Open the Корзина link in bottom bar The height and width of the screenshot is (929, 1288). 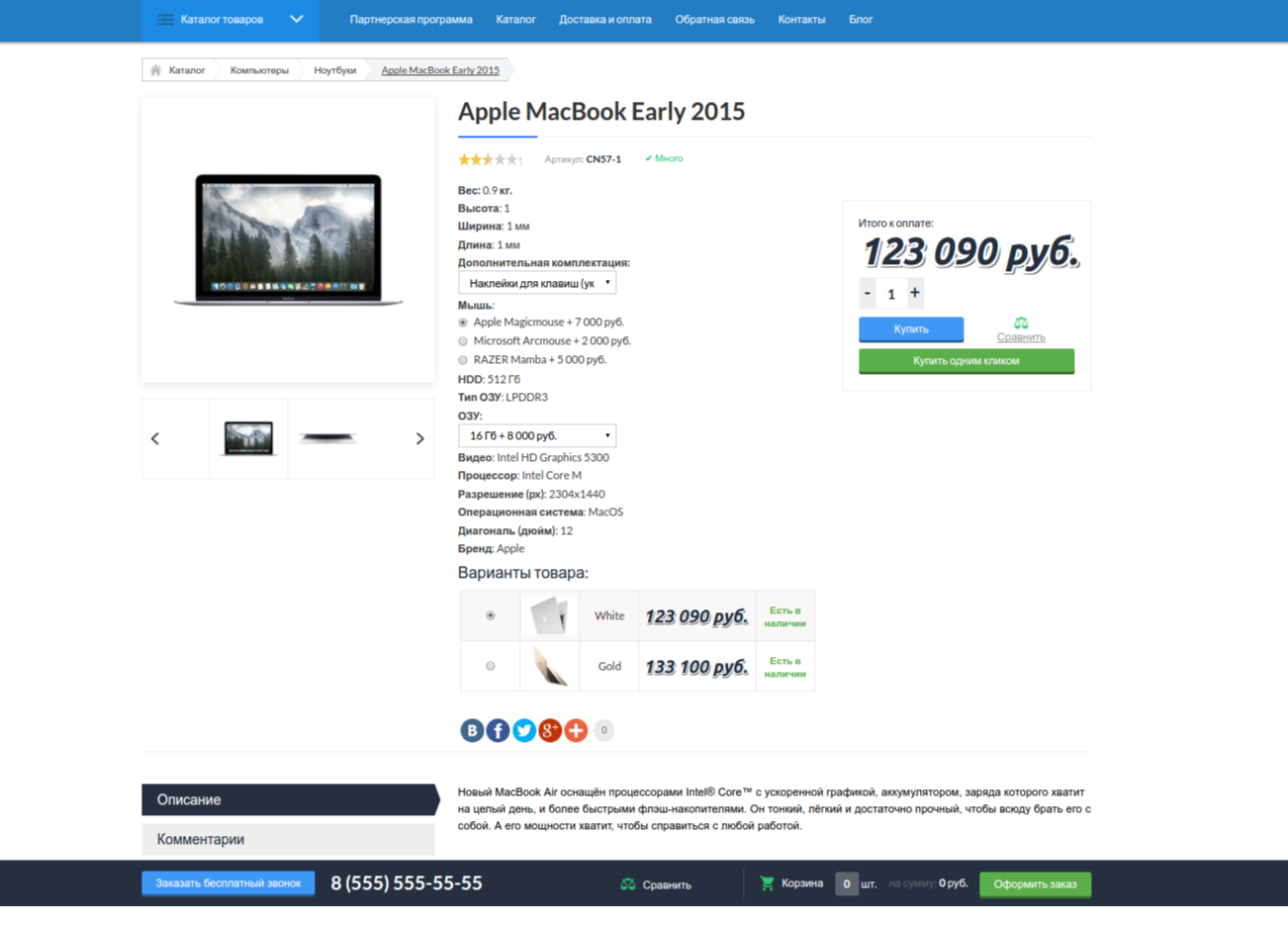pos(802,883)
